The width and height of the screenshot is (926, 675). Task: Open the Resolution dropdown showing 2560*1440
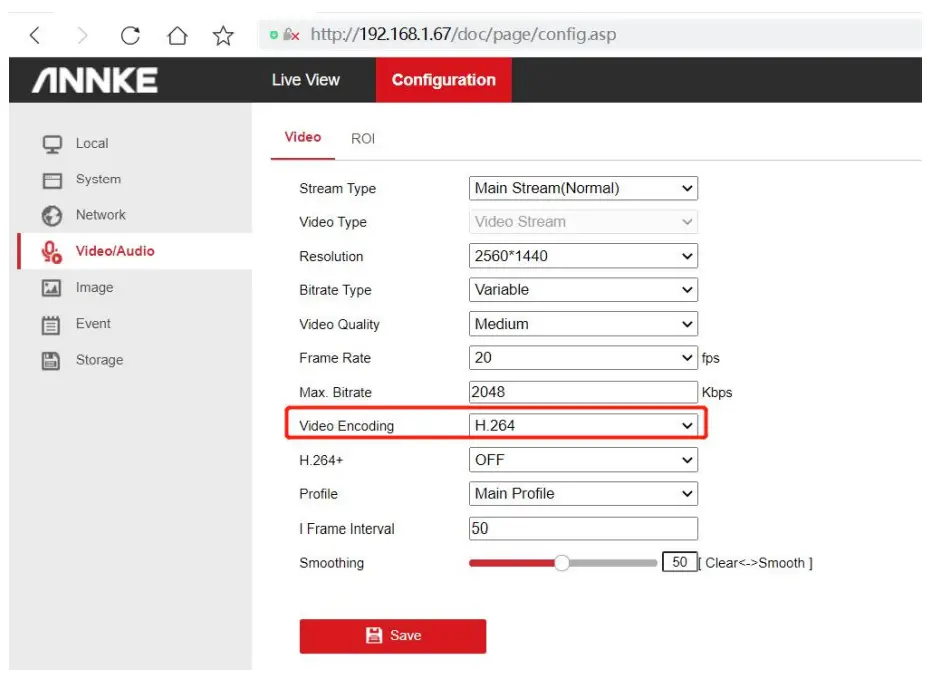point(583,256)
